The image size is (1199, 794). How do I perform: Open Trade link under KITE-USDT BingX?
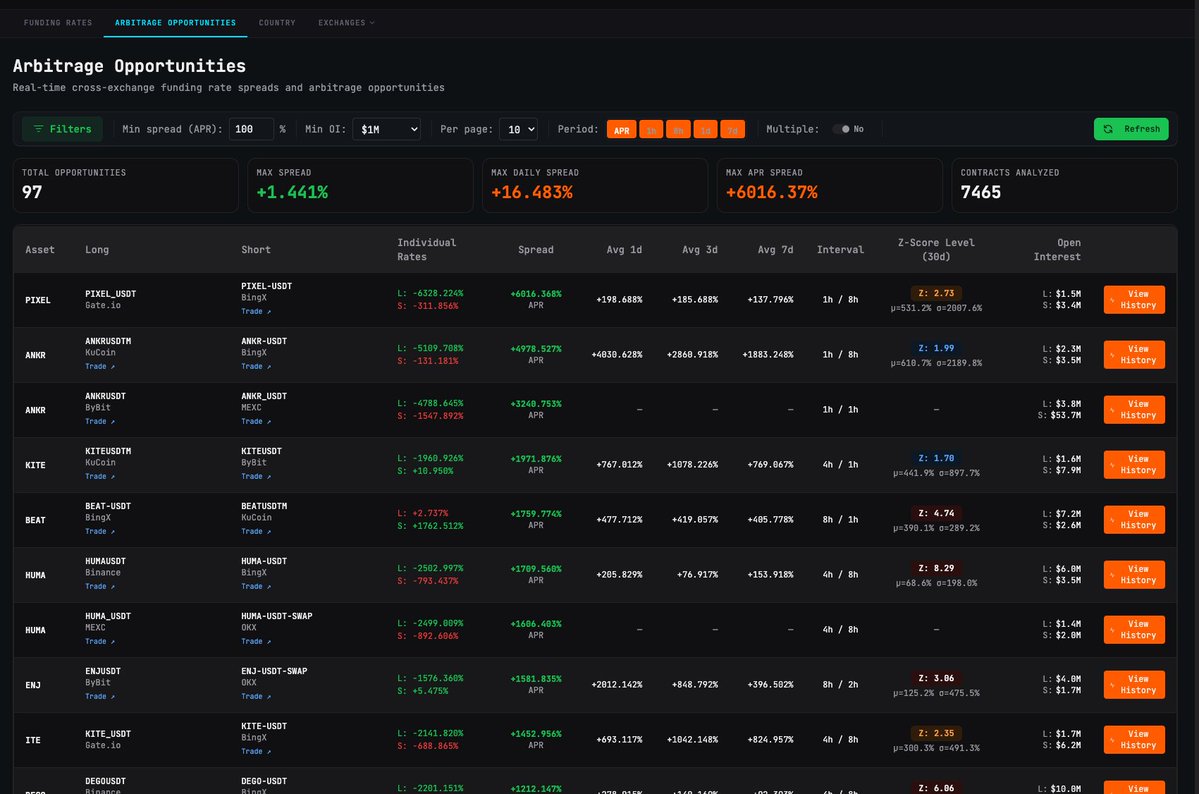[x=255, y=752]
